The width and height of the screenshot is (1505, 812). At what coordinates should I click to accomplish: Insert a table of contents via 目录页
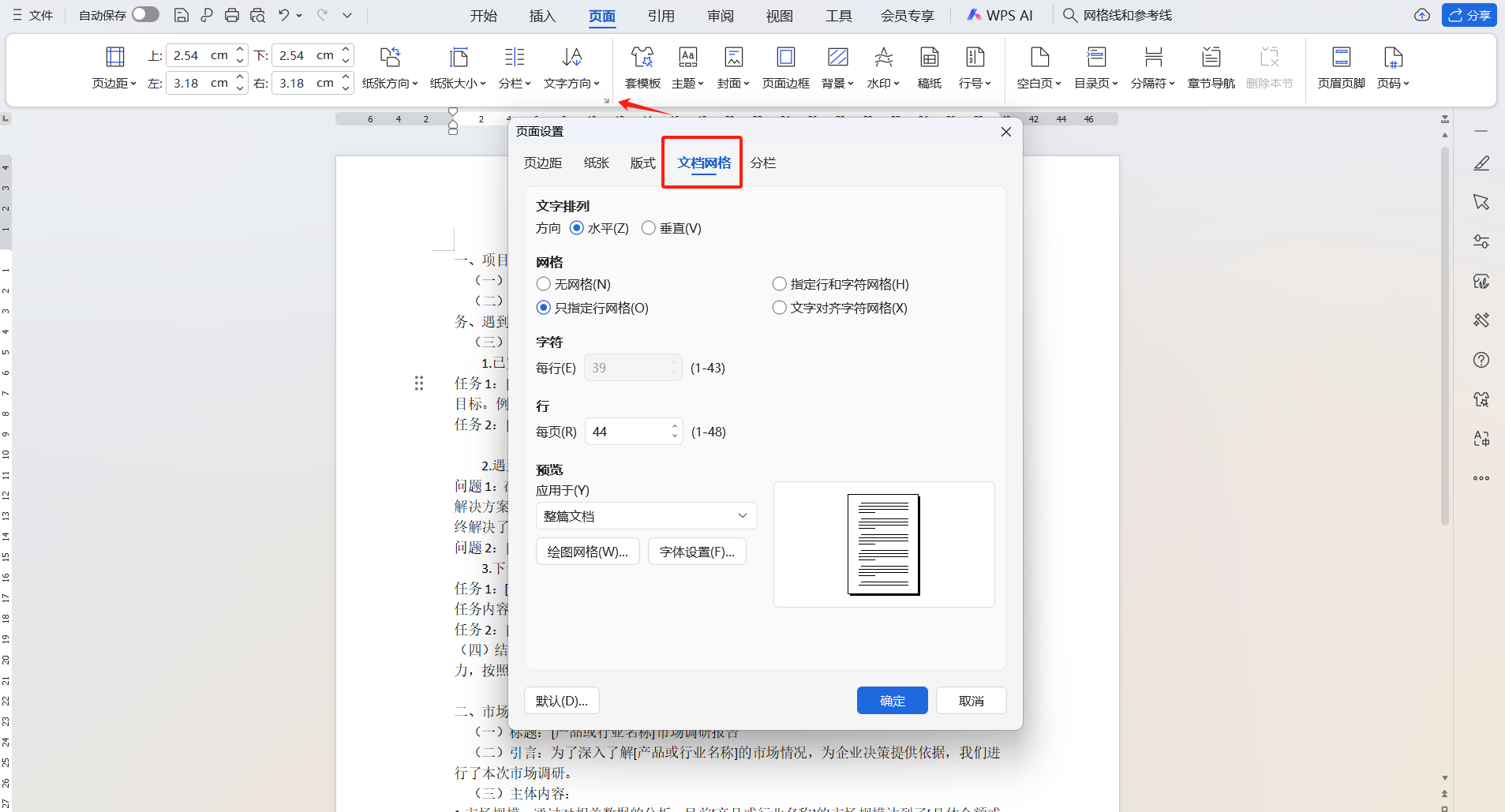(1095, 67)
